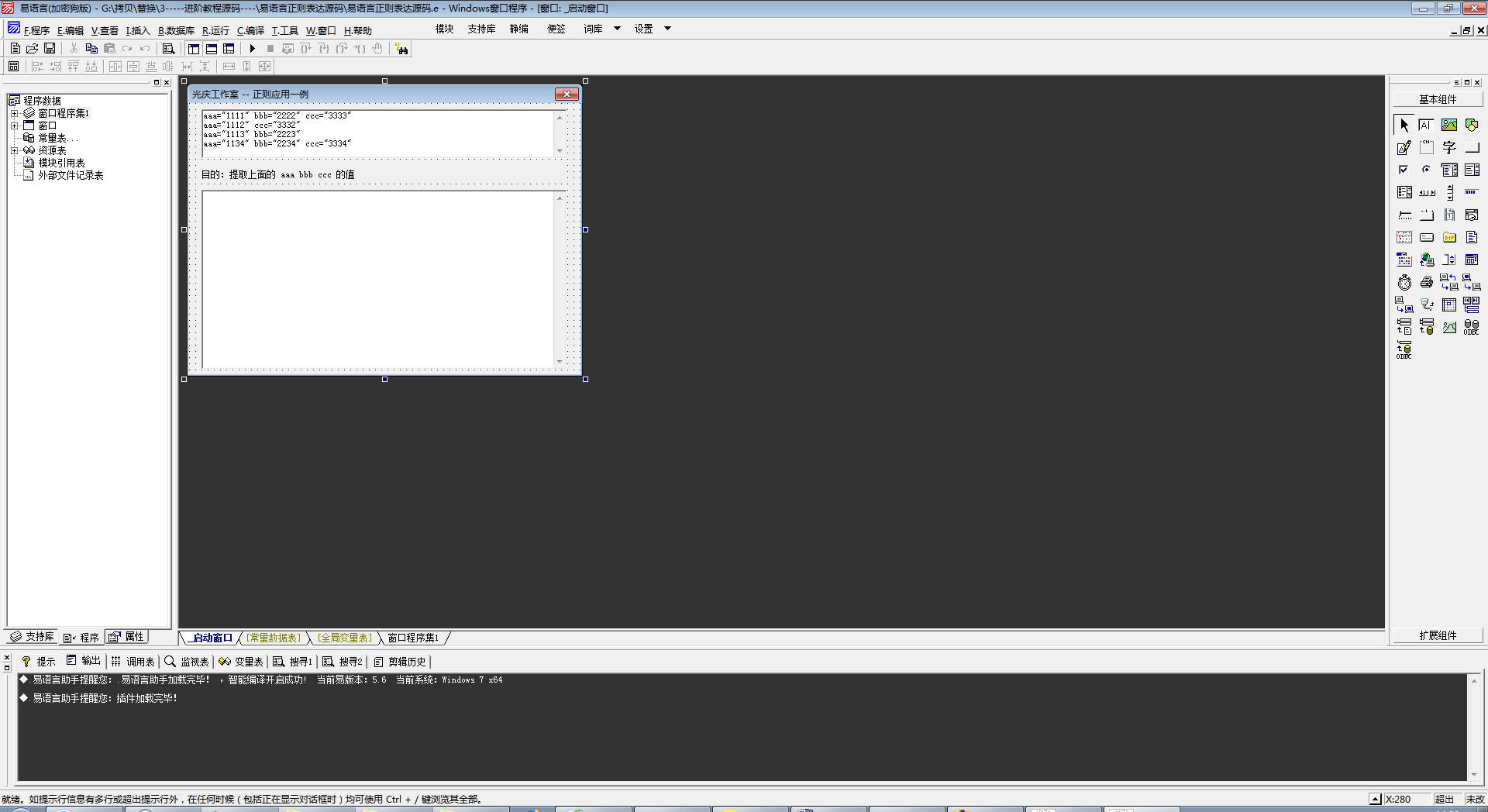Click the Find magnifier toolbar icon
Image resolution: width=1488 pixels, height=812 pixels.
pyautogui.click(x=168, y=48)
